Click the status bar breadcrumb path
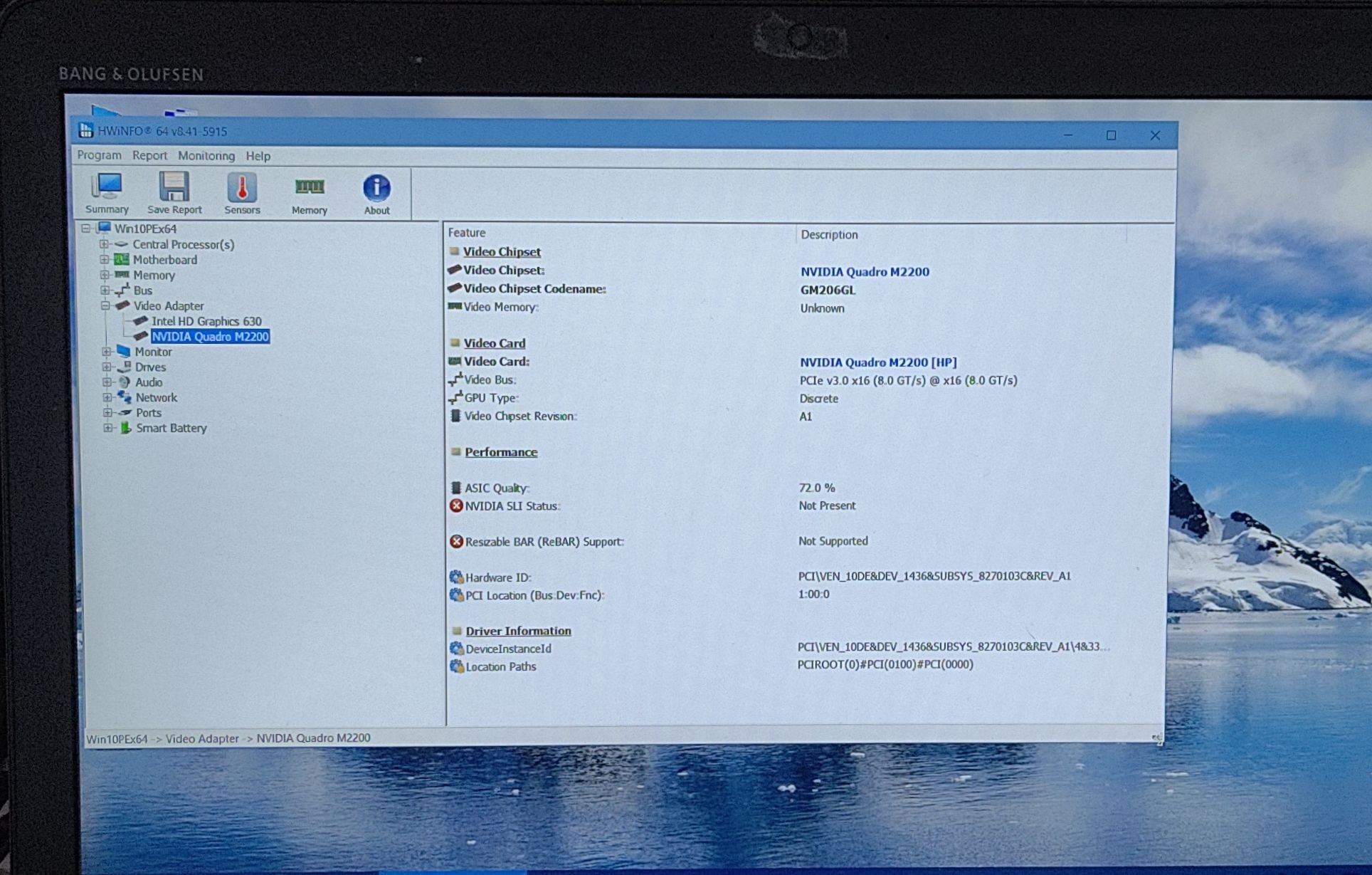 coord(228,738)
